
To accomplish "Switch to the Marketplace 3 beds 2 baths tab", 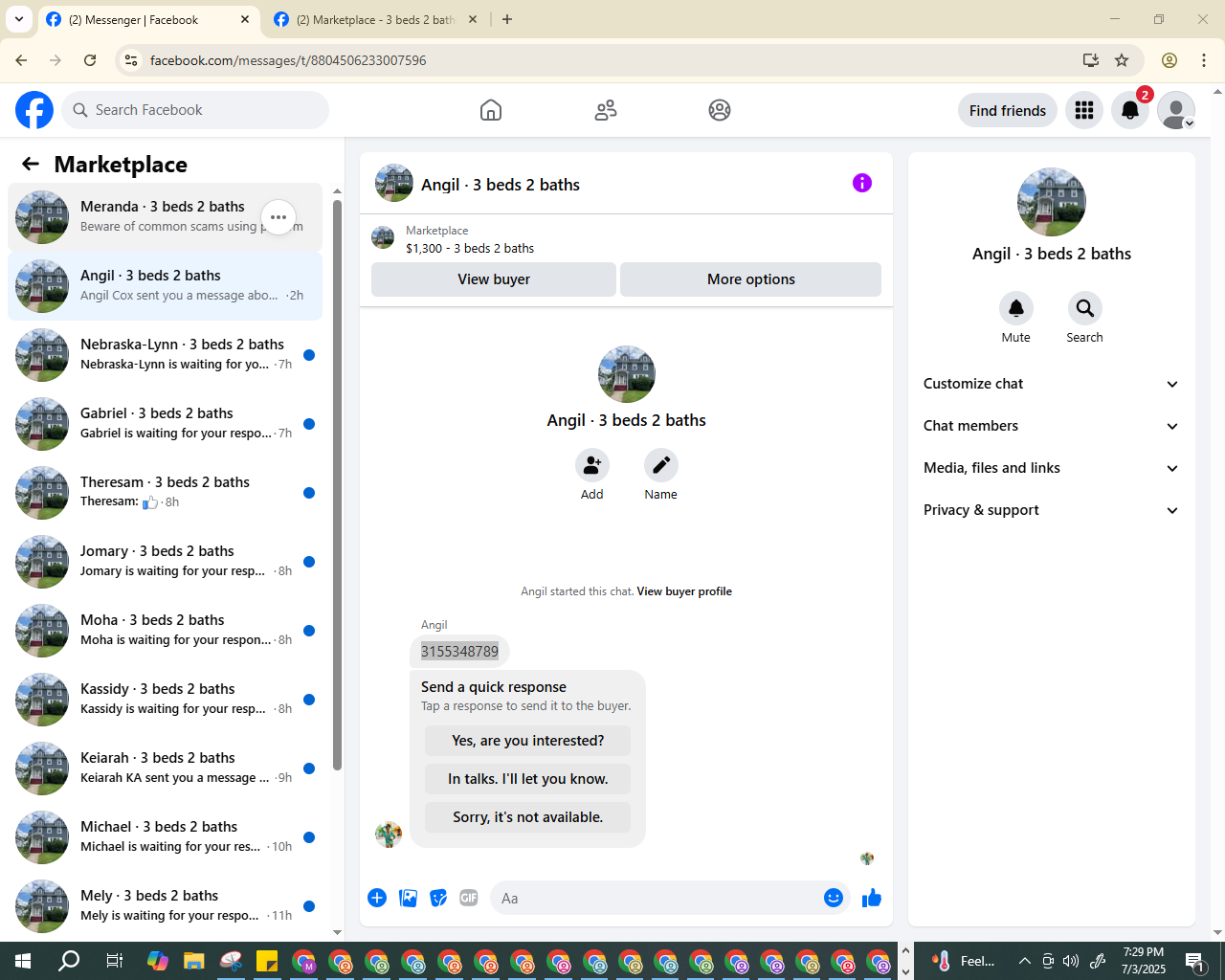I will pos(375,20).
